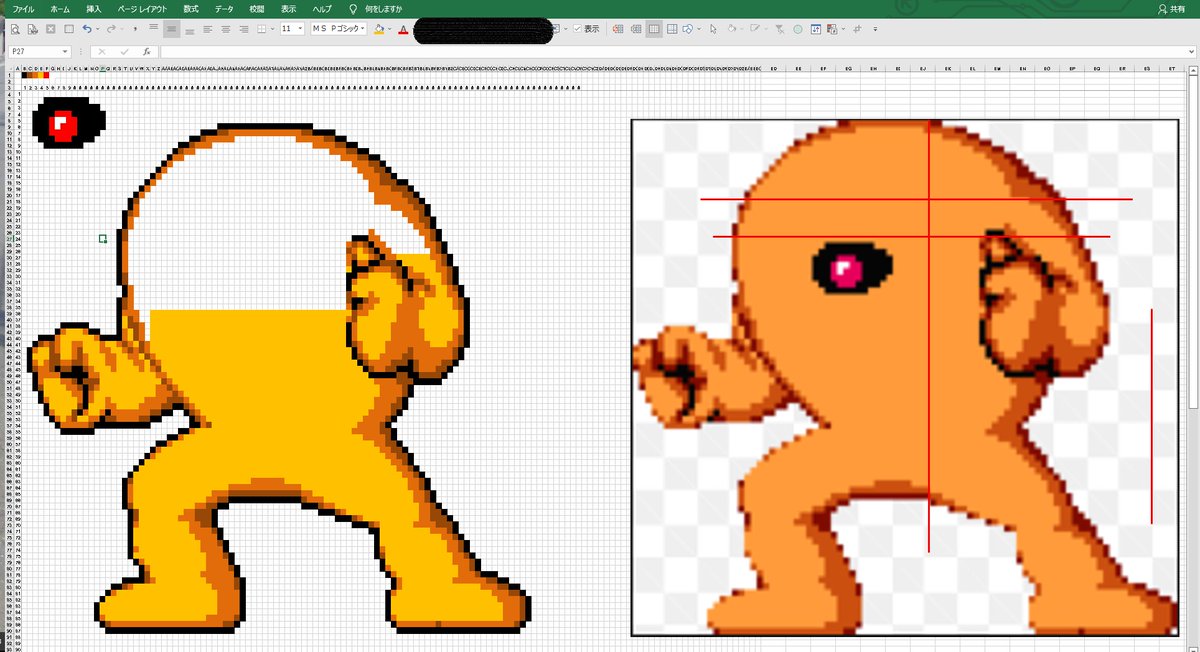Expand the dropdown left of 表示 checkbox
This screenshot has height=652, width=1200.
click(566, 29)
